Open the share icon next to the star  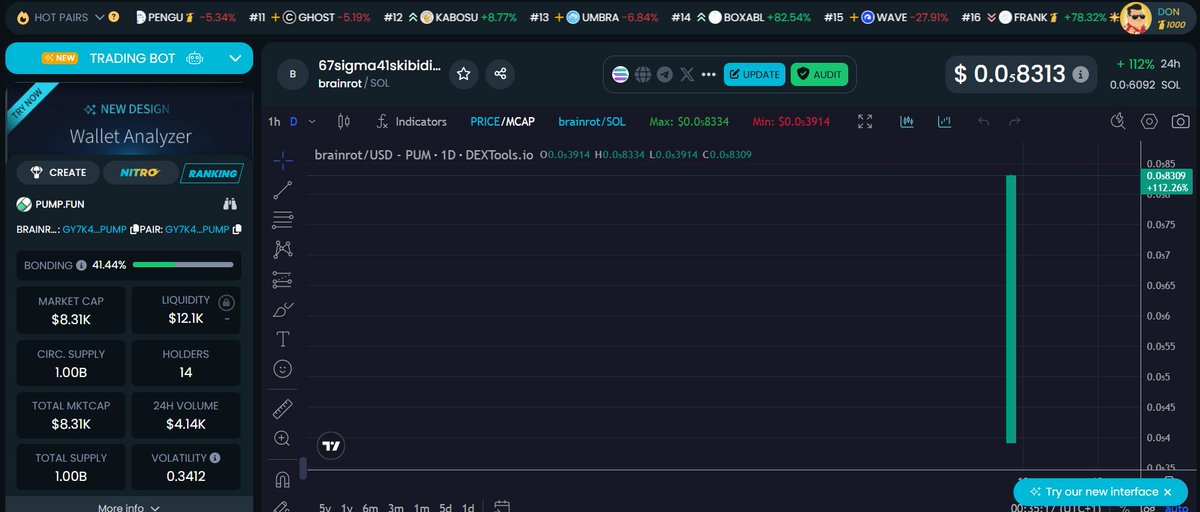pyautogui.click(x=501, y=73)
